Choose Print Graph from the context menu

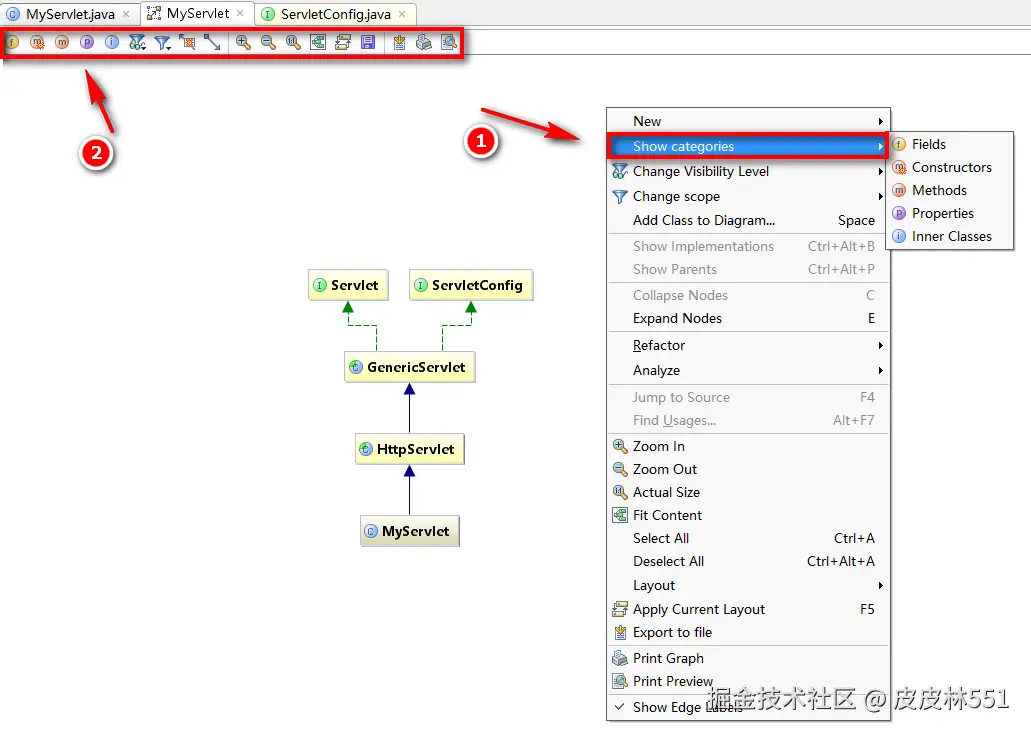(x=748, y=658)
